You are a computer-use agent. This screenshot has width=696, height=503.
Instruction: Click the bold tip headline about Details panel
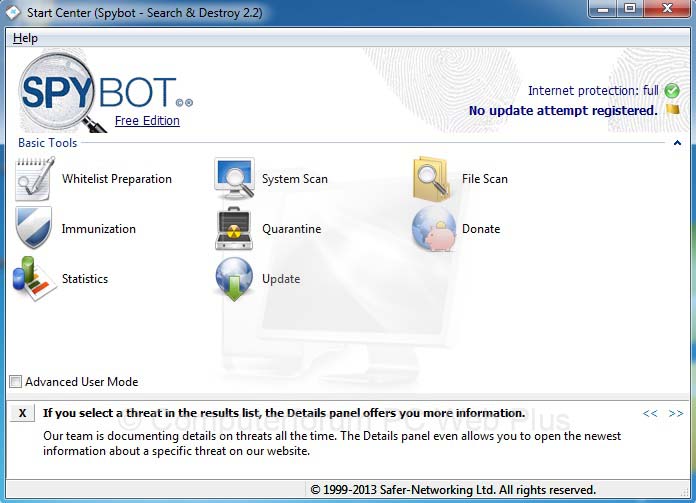pos(284,413)
